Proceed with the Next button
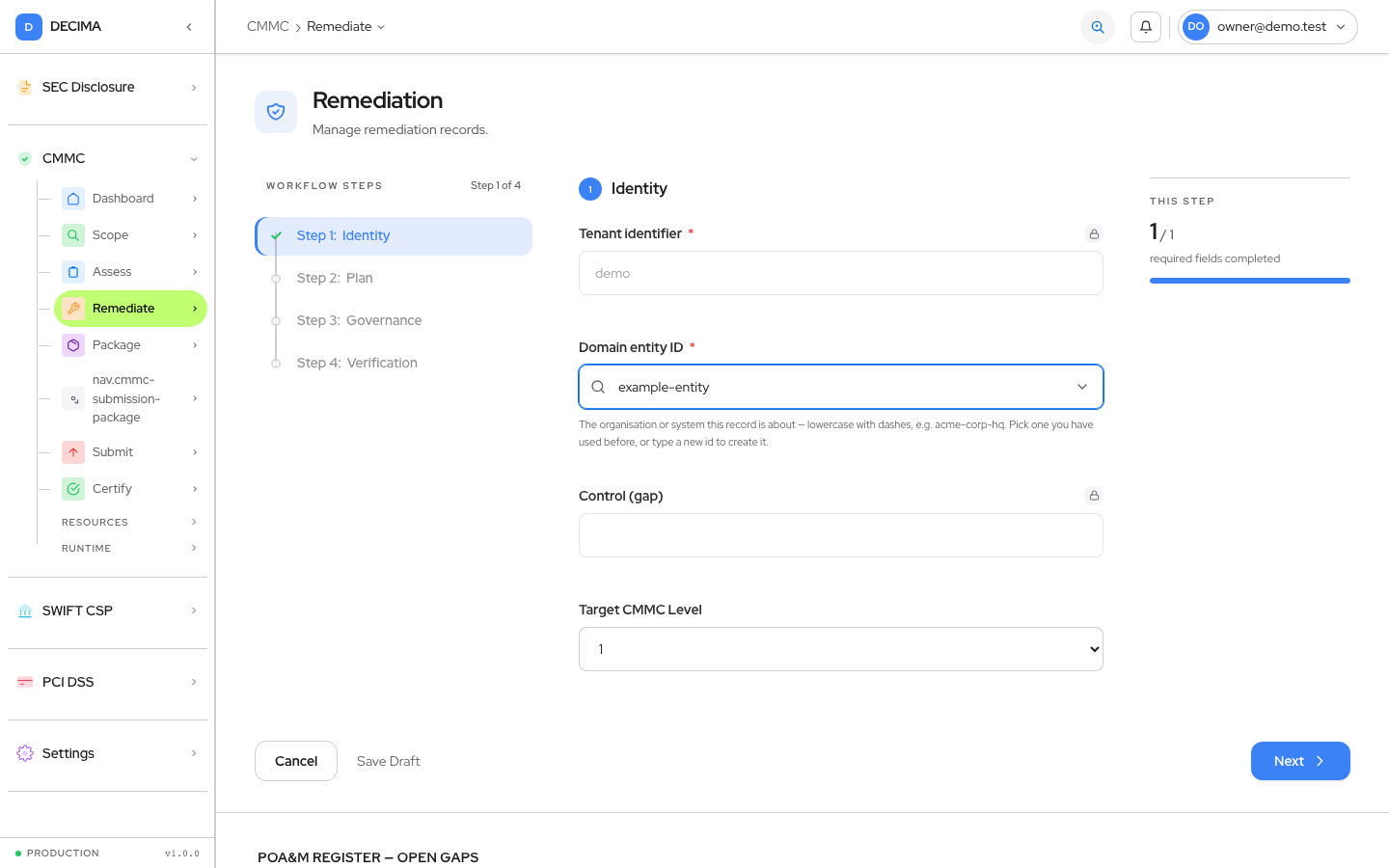The width and height of the screenshot is (1389, 868). [x=1300, y=761]
